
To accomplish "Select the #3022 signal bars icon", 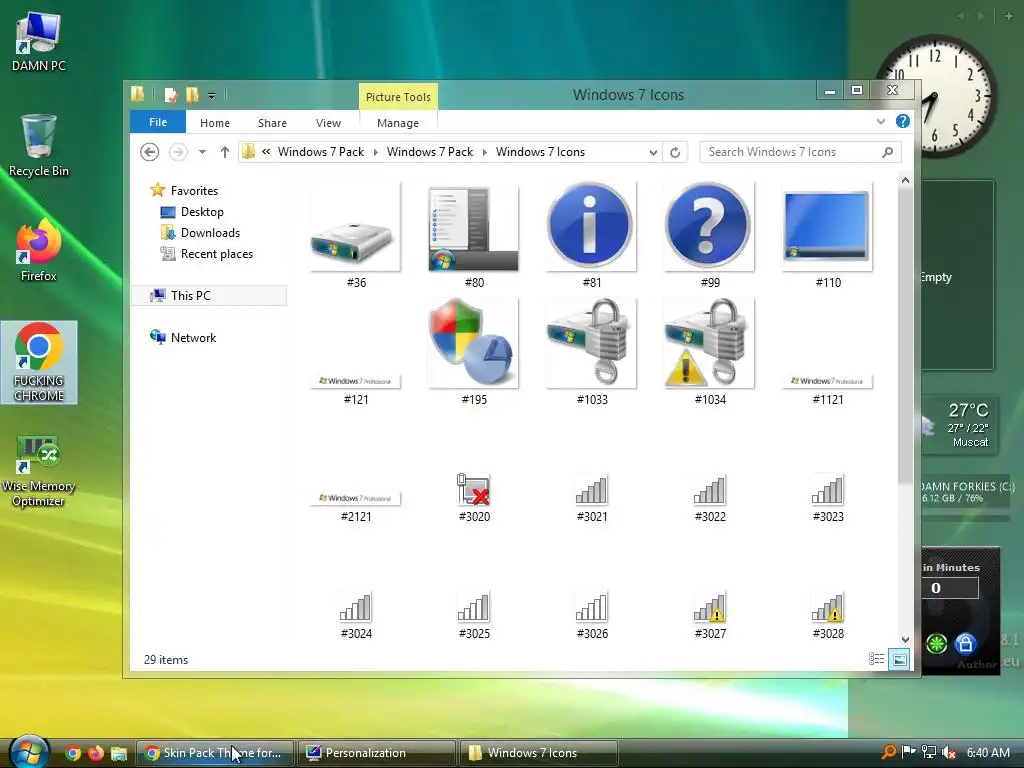I will click(709, 490).
